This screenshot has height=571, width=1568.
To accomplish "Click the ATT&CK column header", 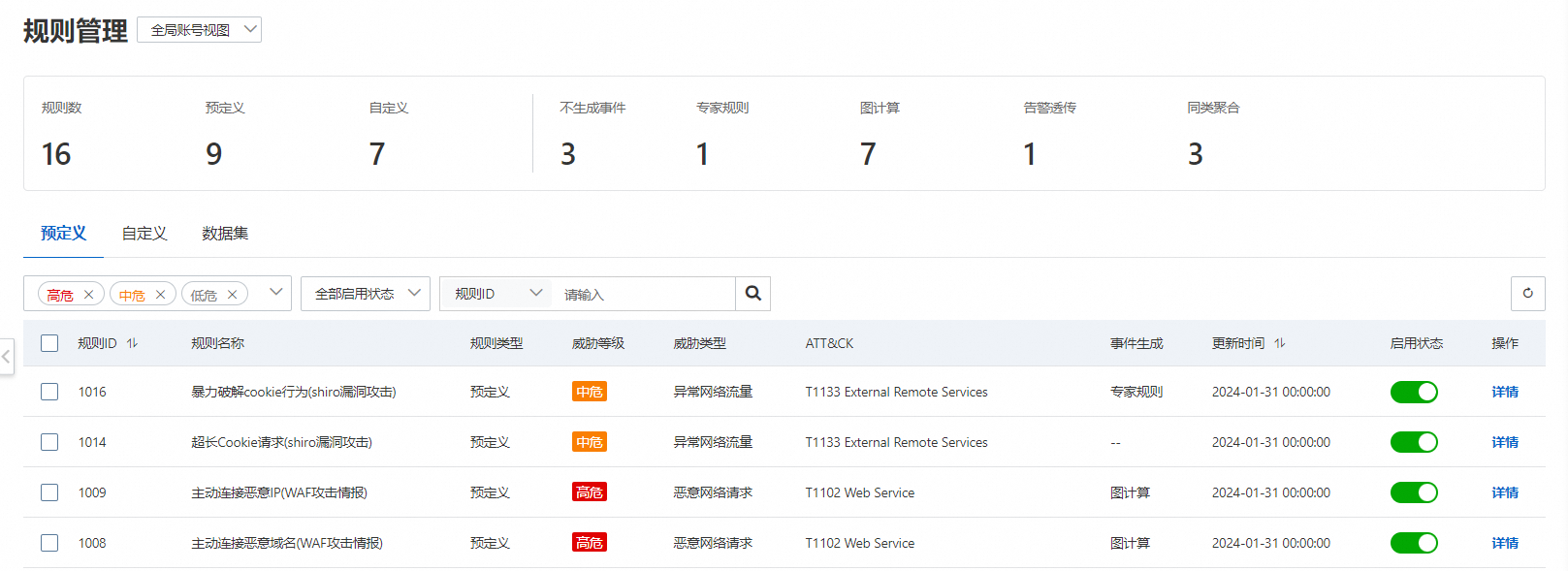I will pyautogui.click(x=829, y=343).
